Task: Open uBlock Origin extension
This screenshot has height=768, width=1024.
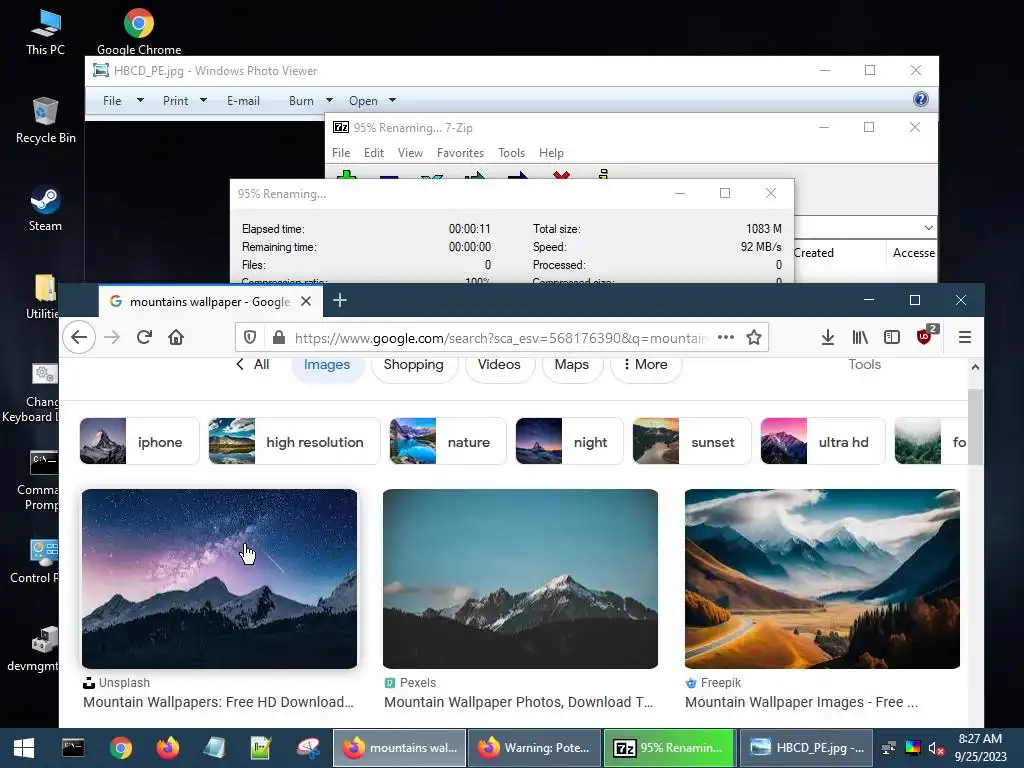Action: [925, 337]
